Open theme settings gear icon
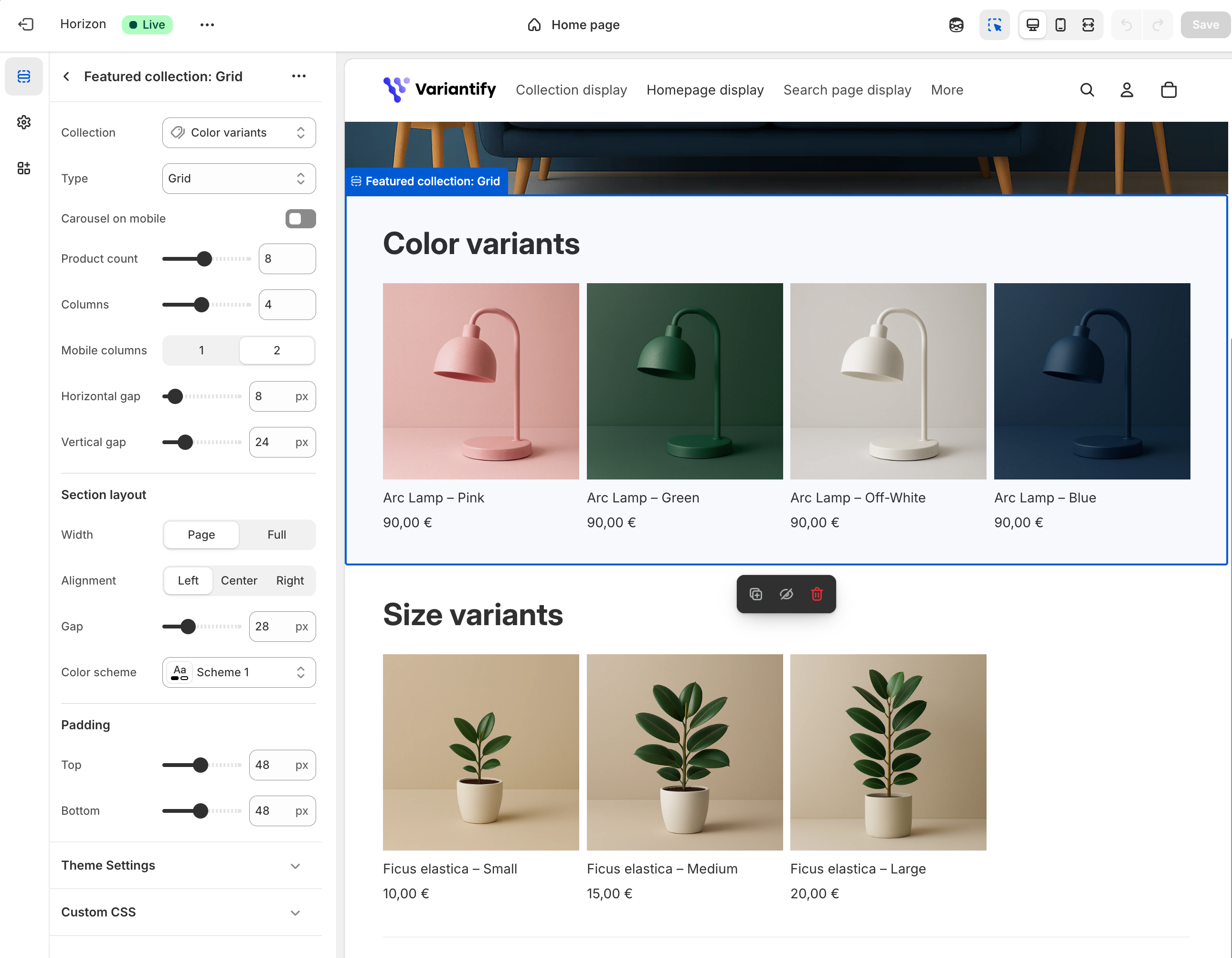The image size is (1232, 958). 24,122
